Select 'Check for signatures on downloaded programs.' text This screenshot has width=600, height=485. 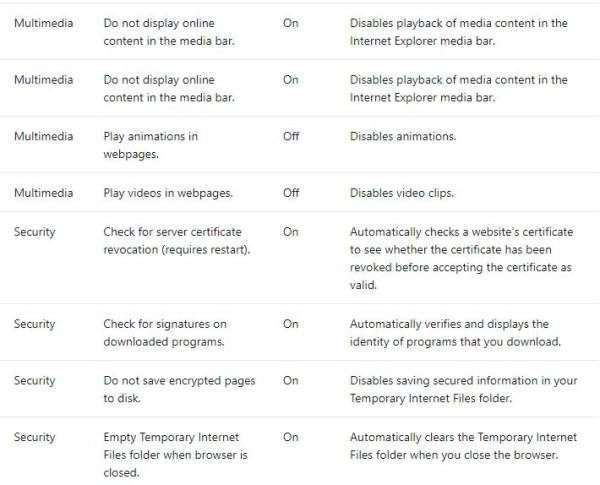tap(165, 333)
